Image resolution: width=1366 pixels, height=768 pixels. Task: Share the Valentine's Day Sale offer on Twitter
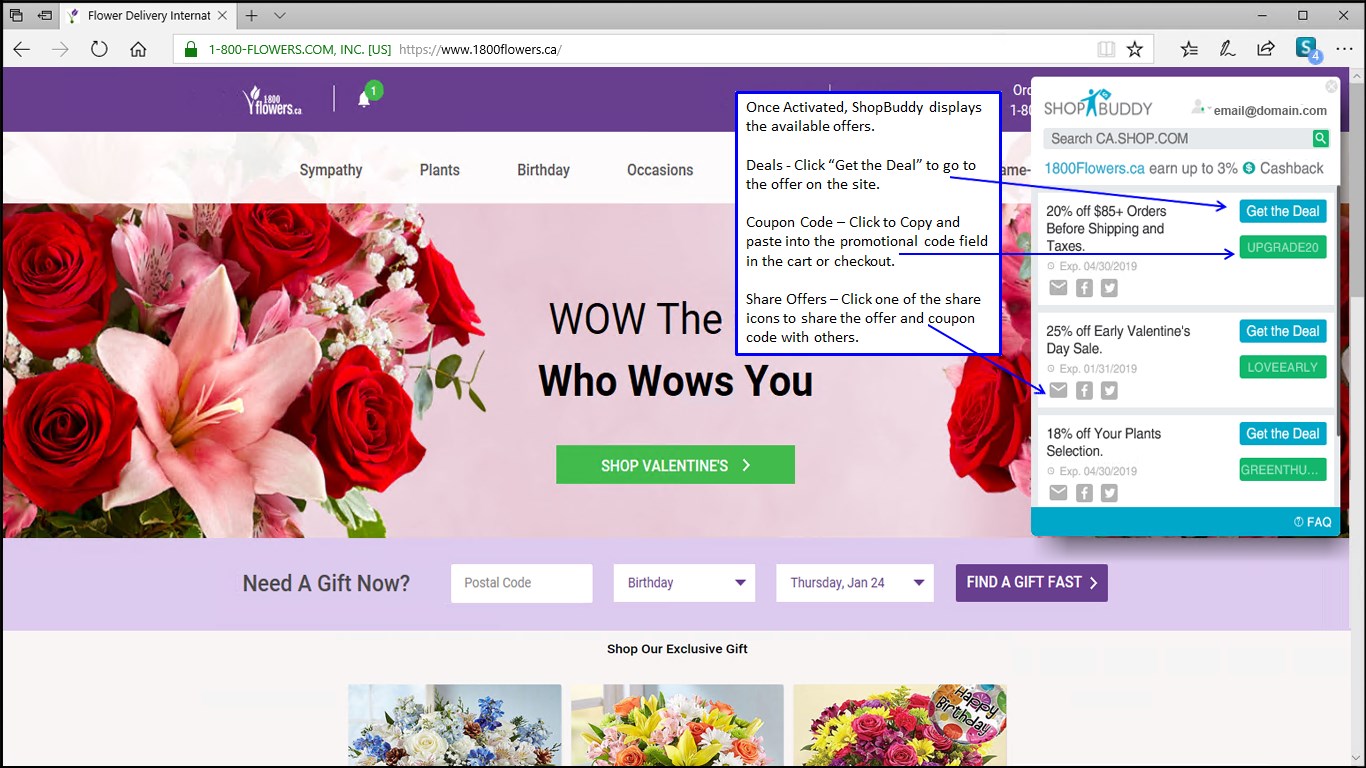1109,391
